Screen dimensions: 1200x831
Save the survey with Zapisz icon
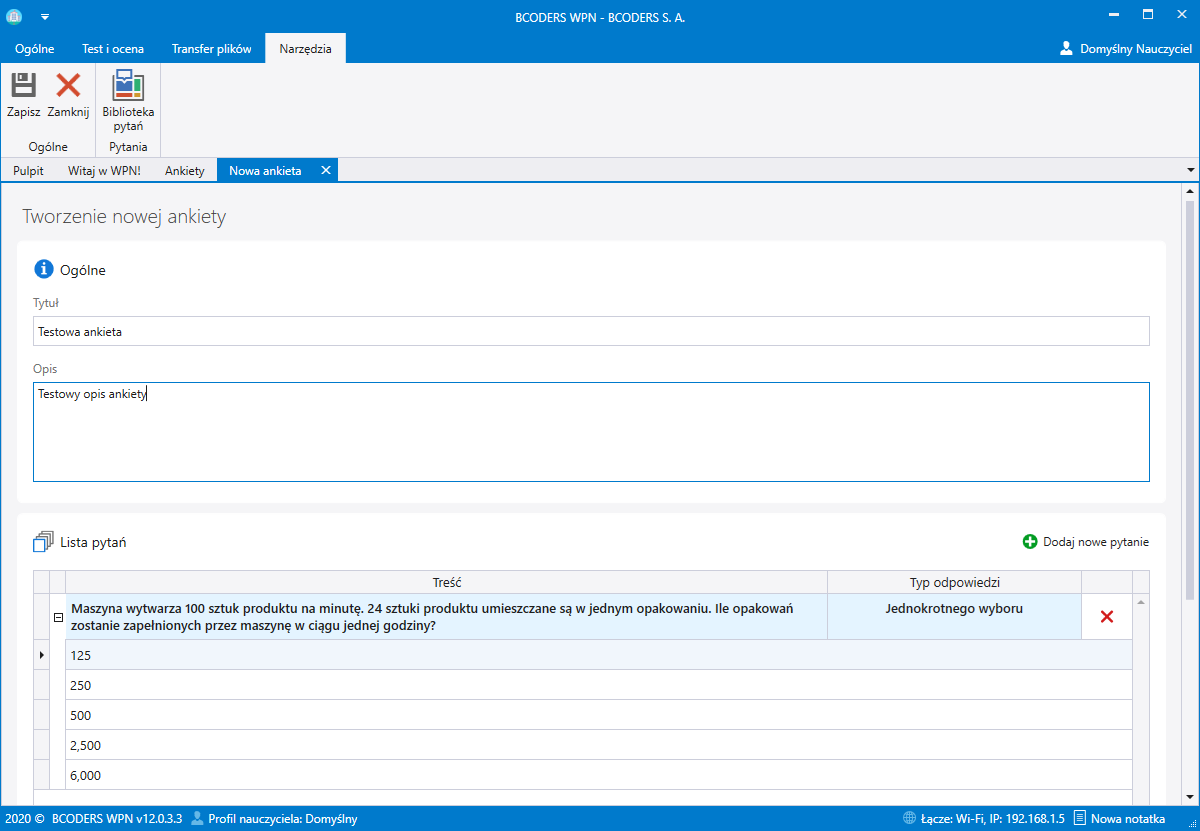[x=24, y=85]
